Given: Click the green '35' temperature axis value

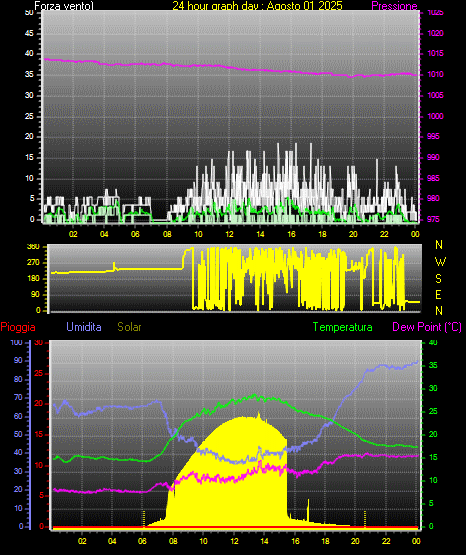Looking at the screenshot, I should pyautogui.click(x=433, y=365).
